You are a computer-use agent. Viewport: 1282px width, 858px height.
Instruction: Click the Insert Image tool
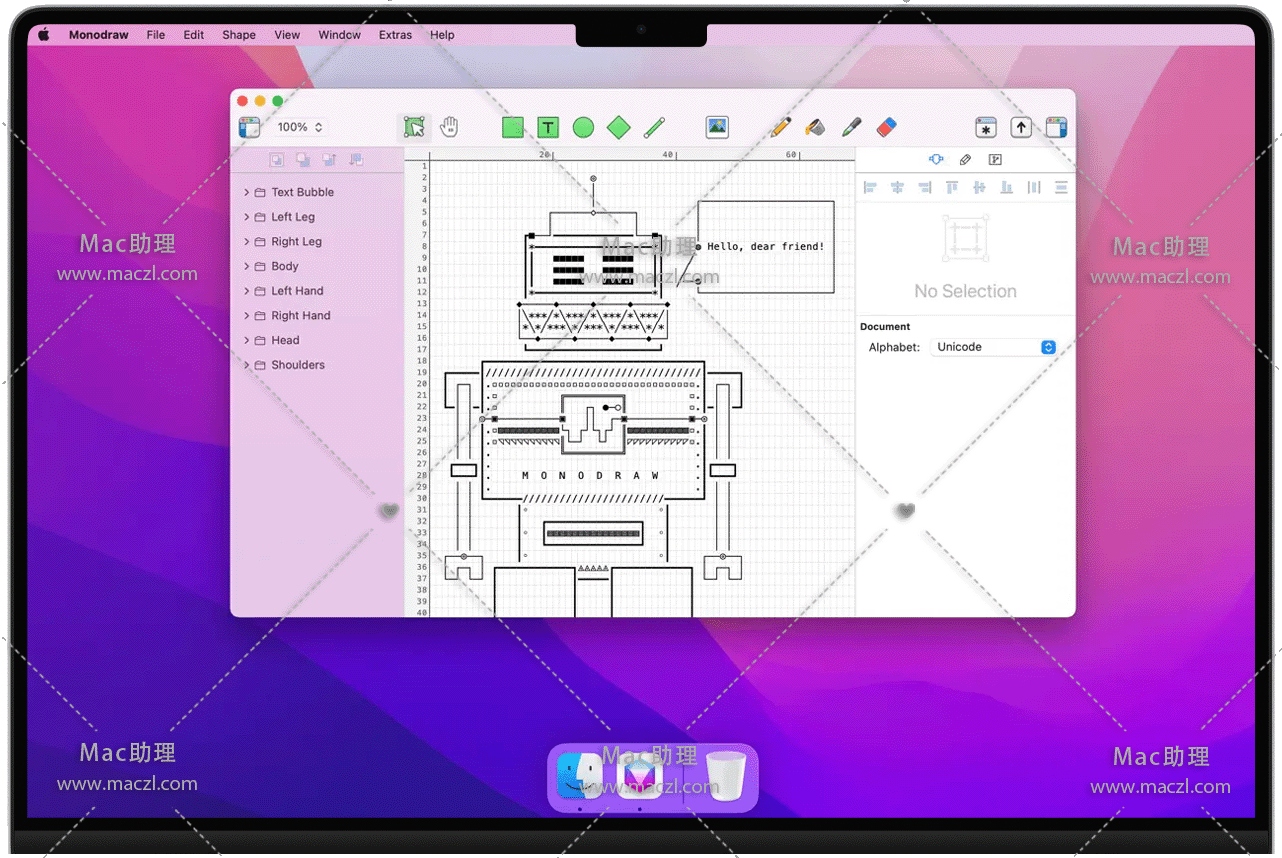coord(717,127)
